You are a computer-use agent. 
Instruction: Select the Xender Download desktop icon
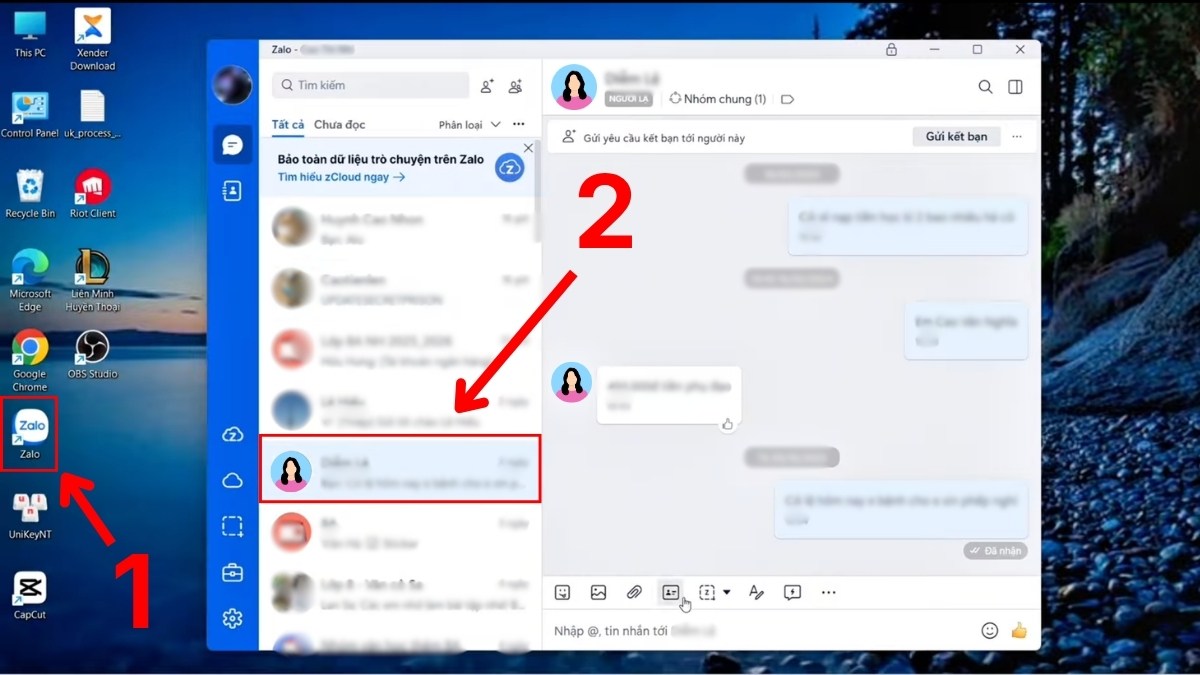click(x=92, y=40)
